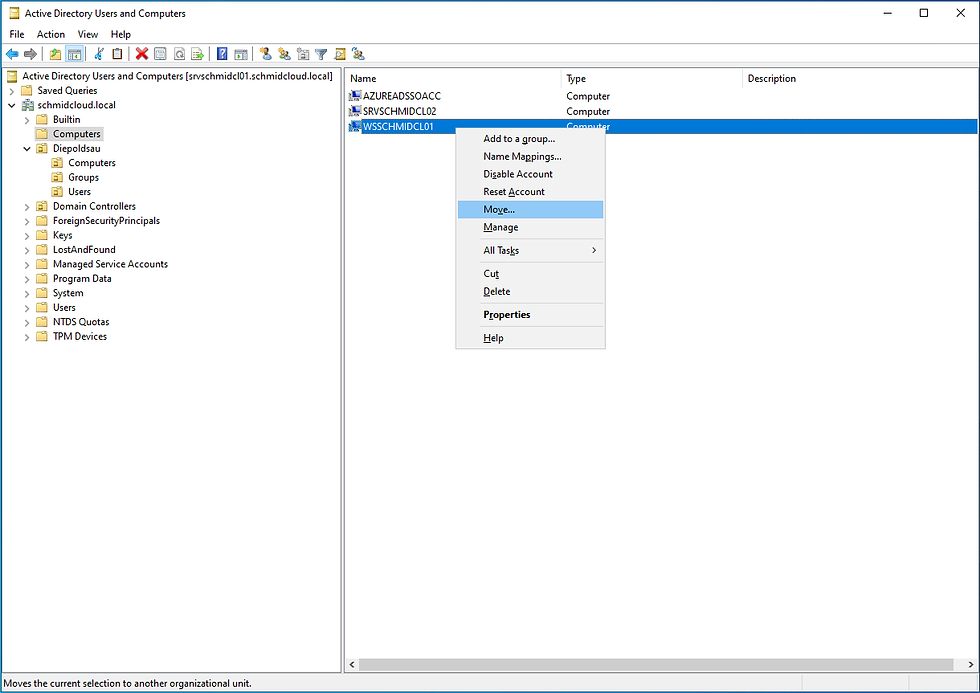The width and height of the screenshot is (980, 693).
Task: Click the blue question mark Help icon
Action: [x=222, y=54]
